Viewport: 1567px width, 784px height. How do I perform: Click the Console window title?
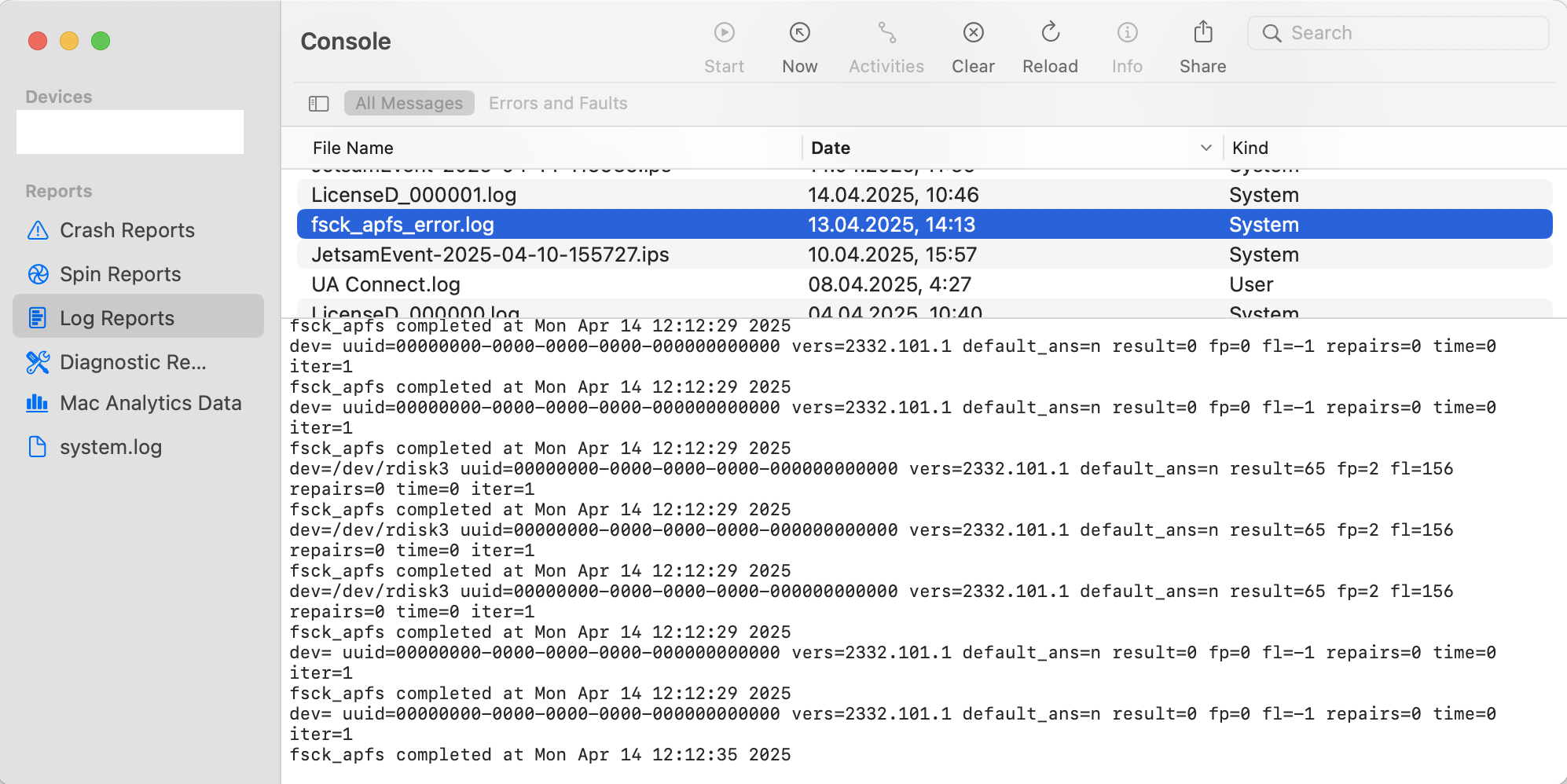[346, 41]
